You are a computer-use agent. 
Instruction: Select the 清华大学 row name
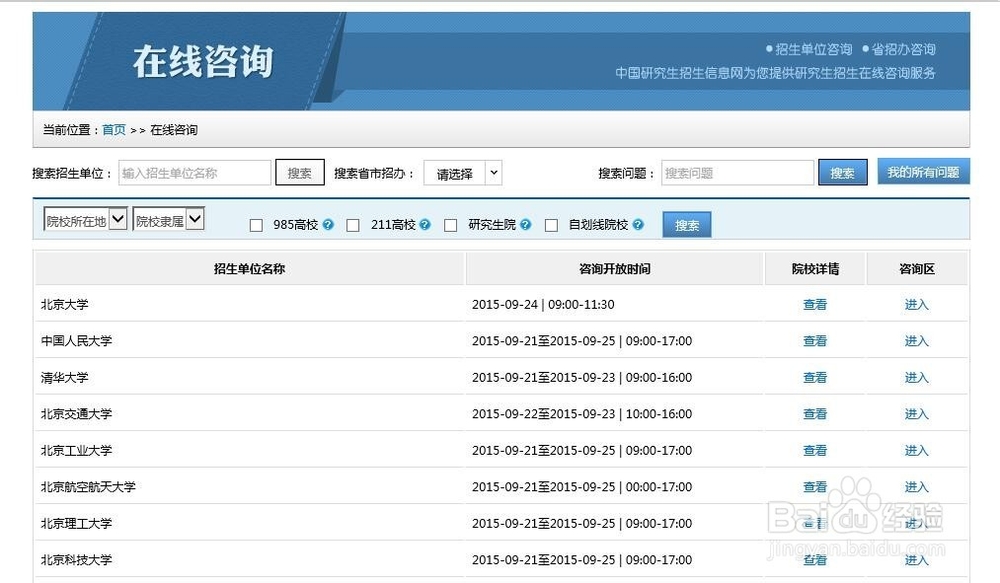point(64,378)
